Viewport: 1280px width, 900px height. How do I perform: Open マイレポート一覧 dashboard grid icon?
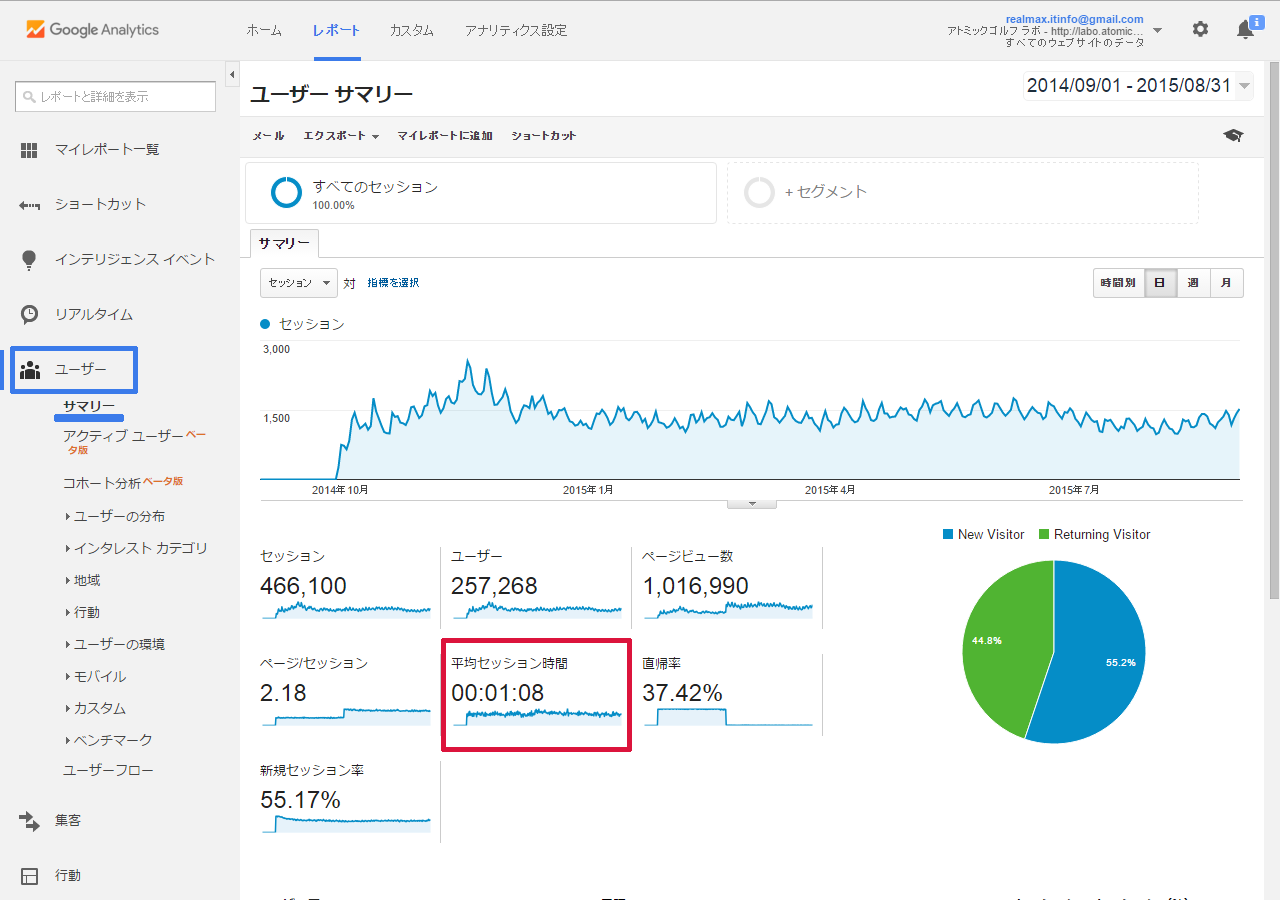click(x=30, y=150)
